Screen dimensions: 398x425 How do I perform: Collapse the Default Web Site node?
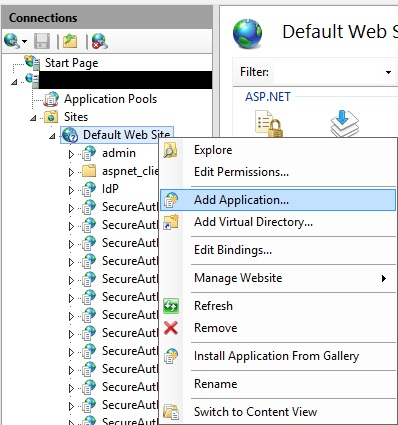(x=52, y=136)
